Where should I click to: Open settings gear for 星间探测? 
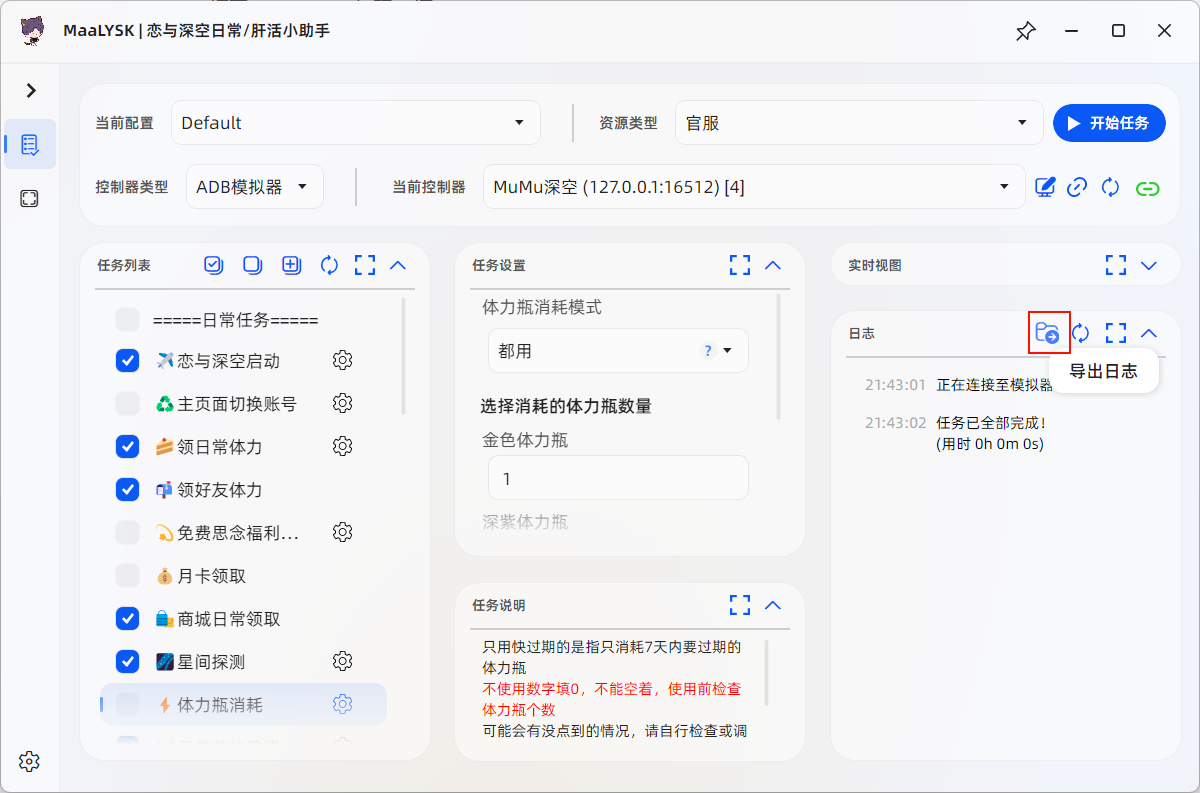click(x=343, y=661)
